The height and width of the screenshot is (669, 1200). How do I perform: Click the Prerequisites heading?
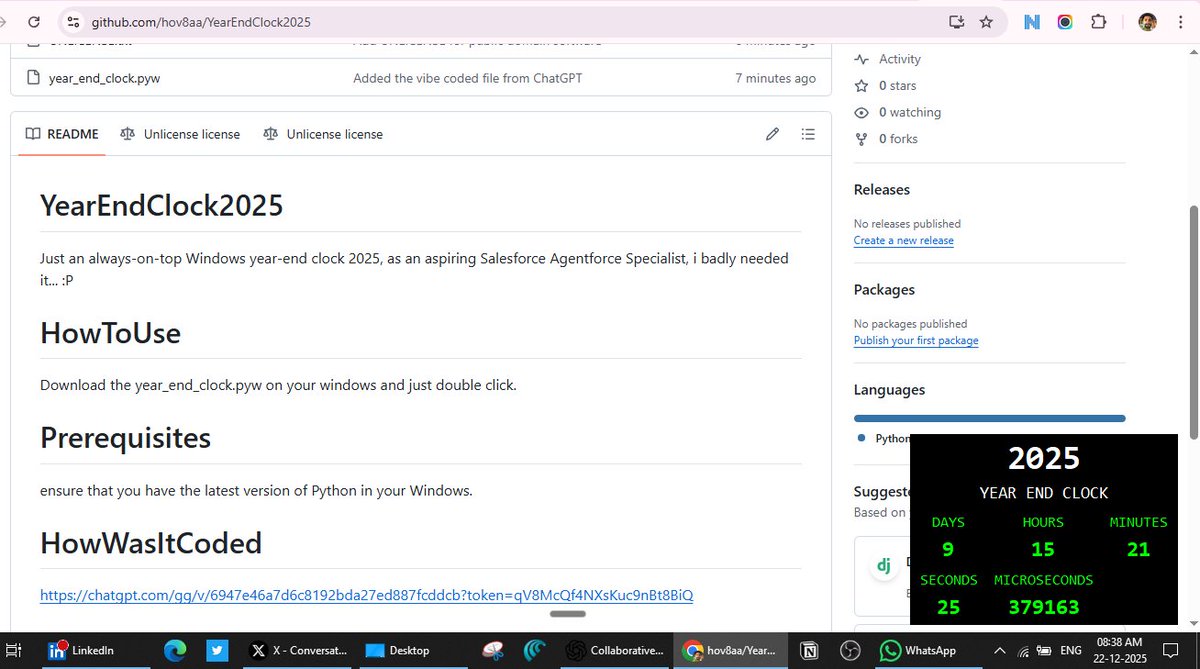point(125,438)
